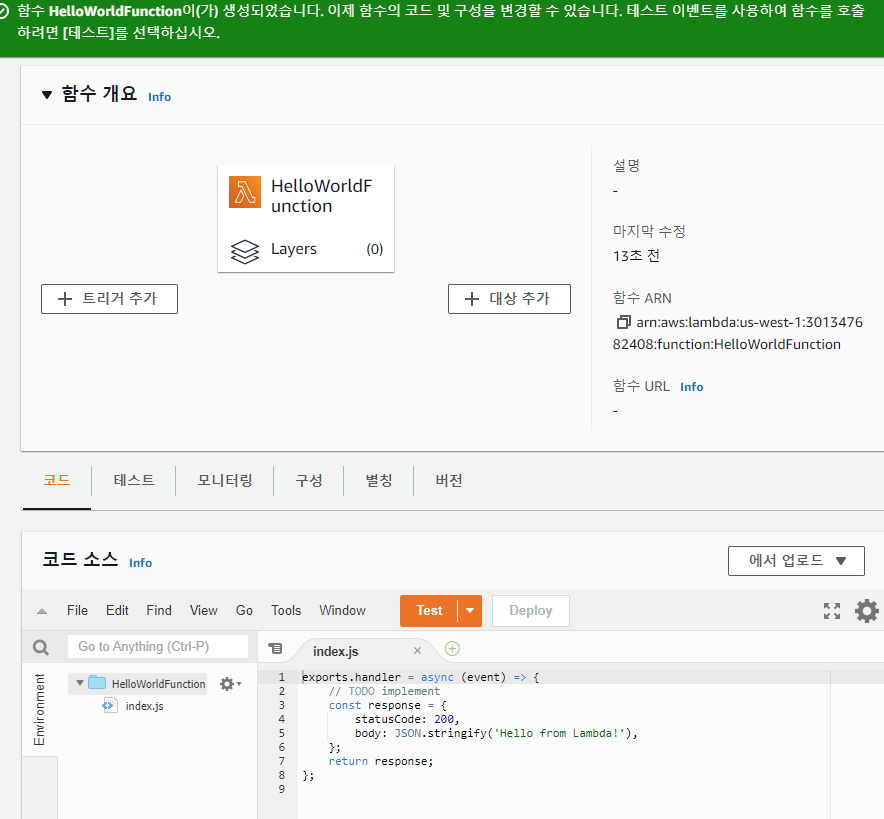Screen dimensions: 884x819
Task: Add a new editor tab with plus icon
Action: coord(452,649)
